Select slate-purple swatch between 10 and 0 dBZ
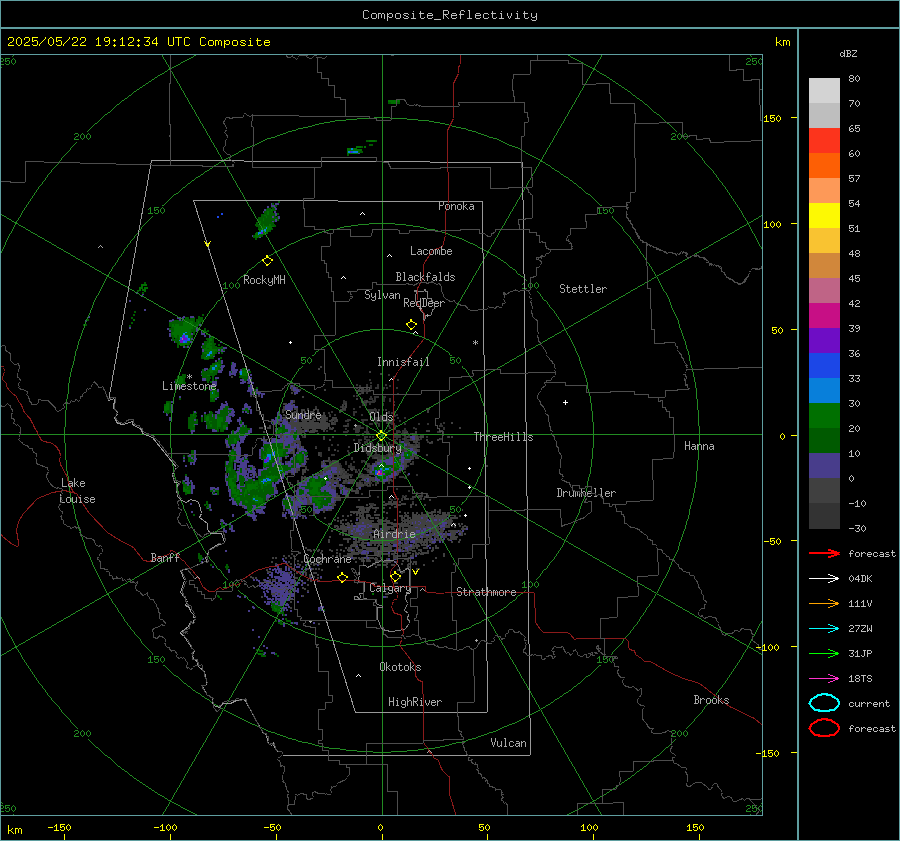900x841 pixels. 824,466
